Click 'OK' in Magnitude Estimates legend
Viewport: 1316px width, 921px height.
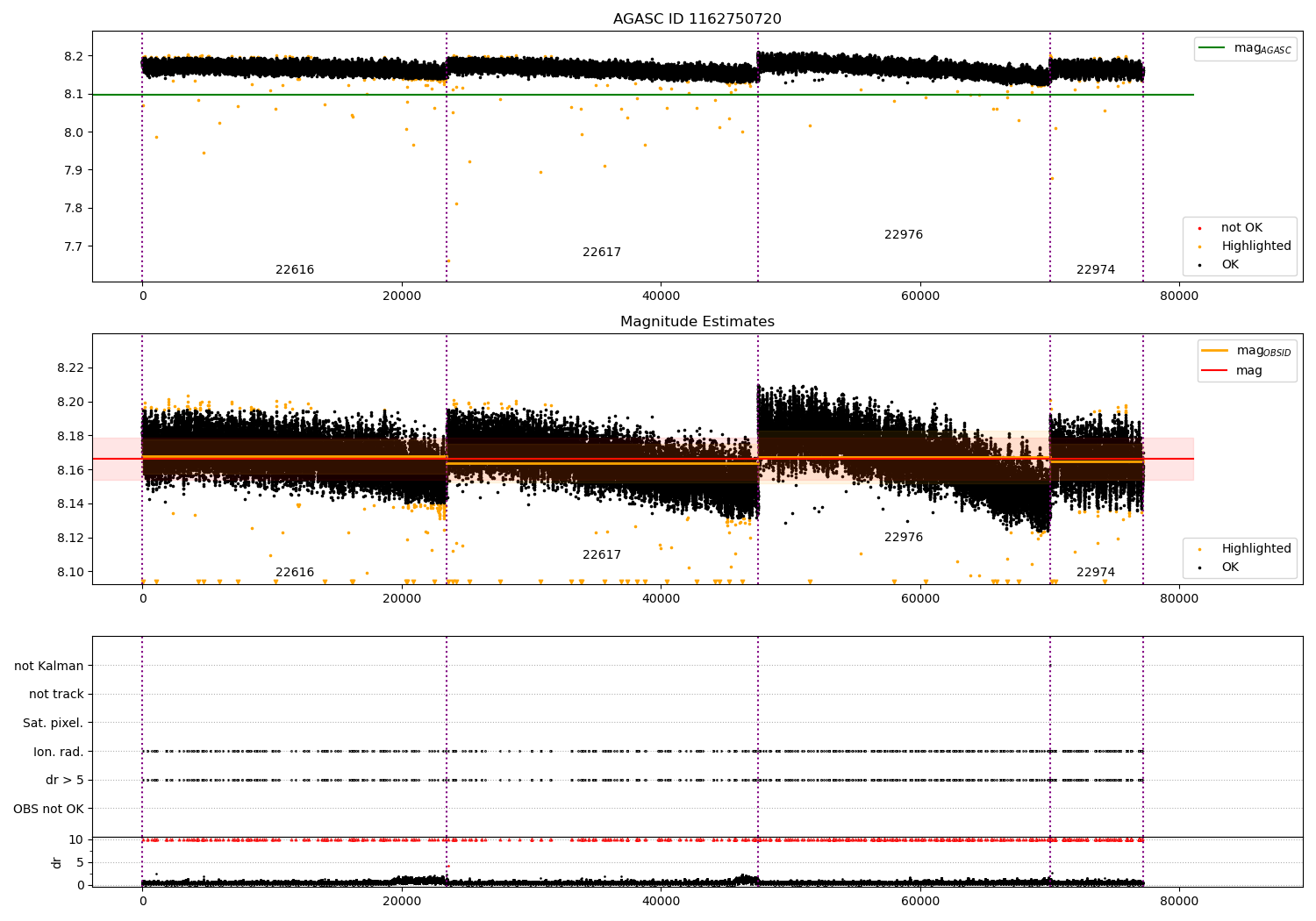point(1230,568)
